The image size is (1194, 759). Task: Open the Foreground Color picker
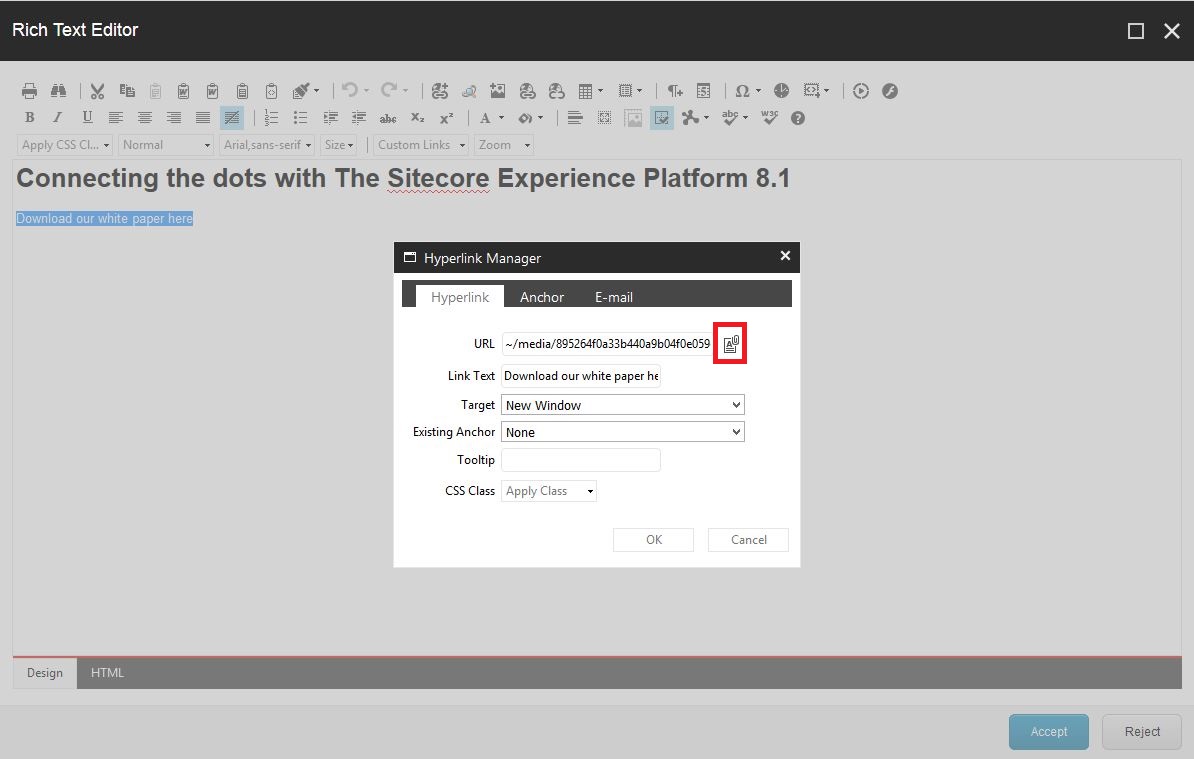tap(490, 118)
